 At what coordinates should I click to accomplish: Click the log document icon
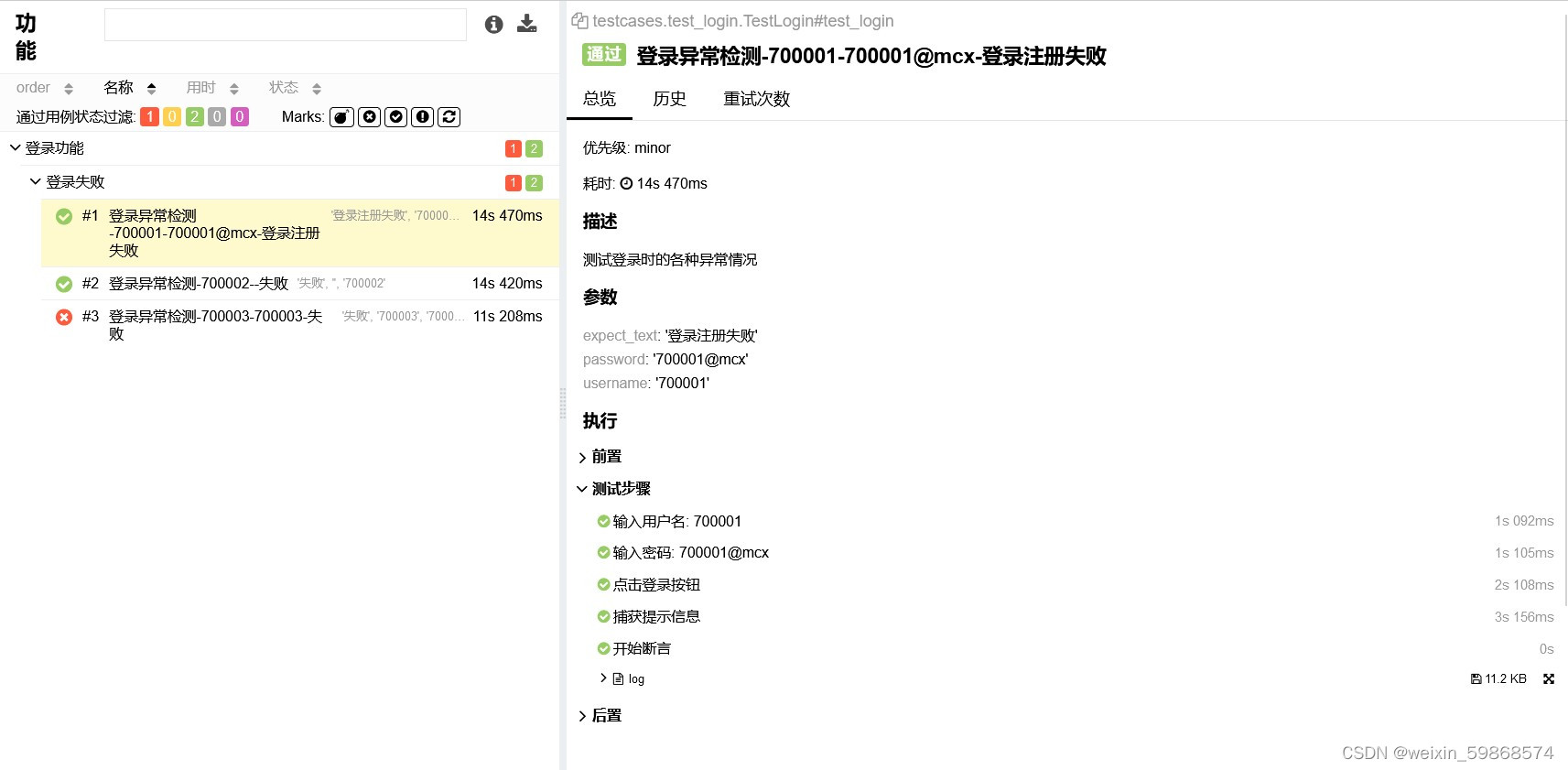click(618, 679)
